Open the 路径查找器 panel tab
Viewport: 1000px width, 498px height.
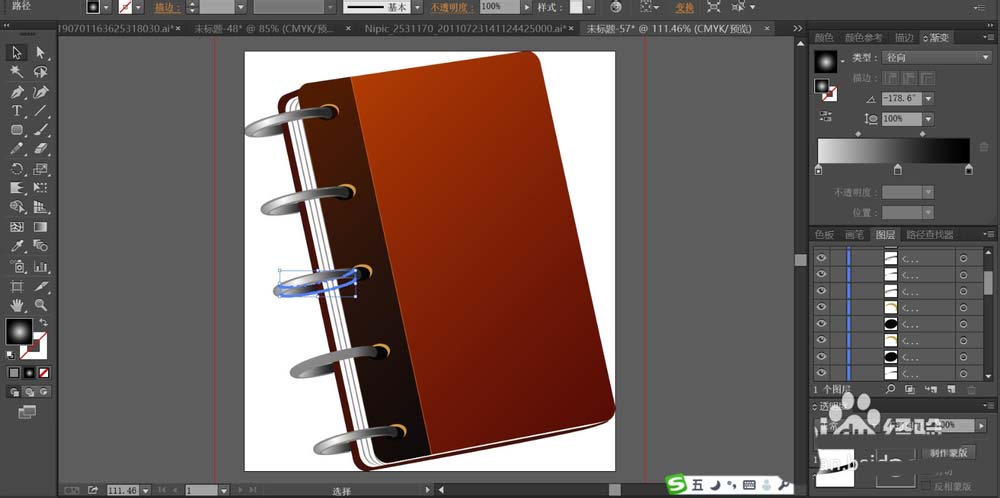(x=930, y=235)
